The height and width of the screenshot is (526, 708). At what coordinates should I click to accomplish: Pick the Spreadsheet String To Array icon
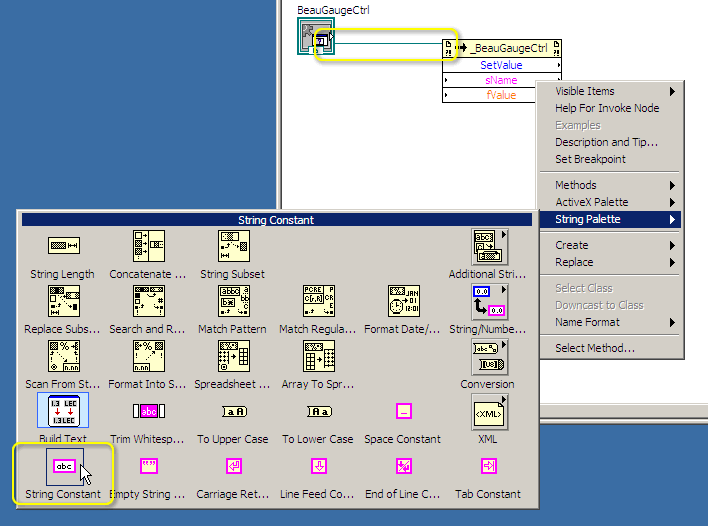(x=233, y=356)
